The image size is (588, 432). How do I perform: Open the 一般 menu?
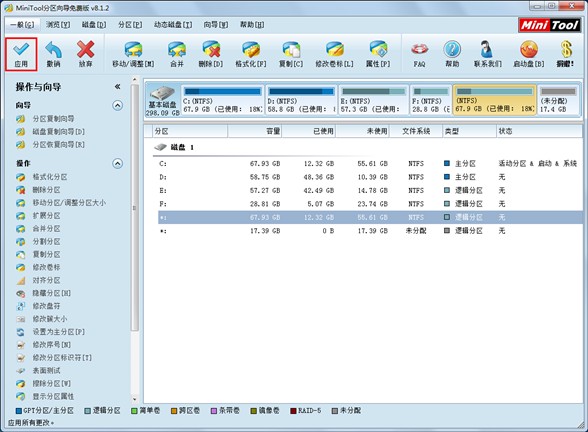click(x=22, y=25)
